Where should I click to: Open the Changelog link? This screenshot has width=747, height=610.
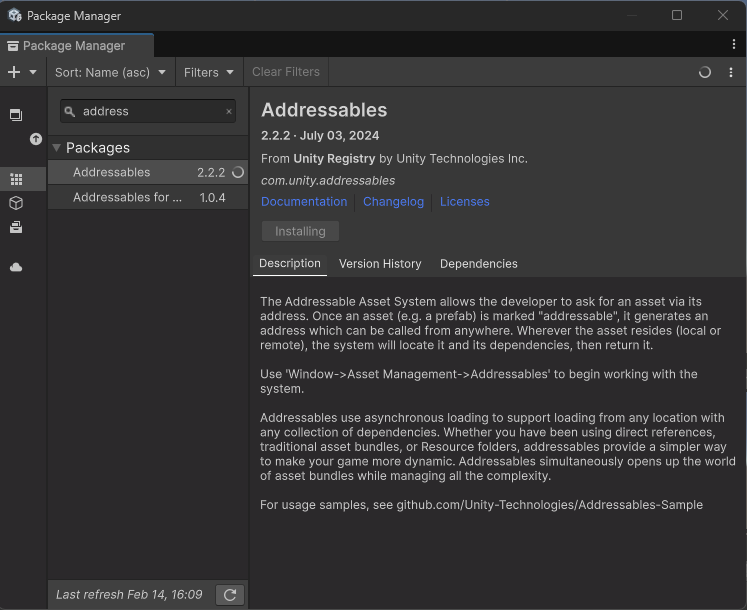pos(393,202)
